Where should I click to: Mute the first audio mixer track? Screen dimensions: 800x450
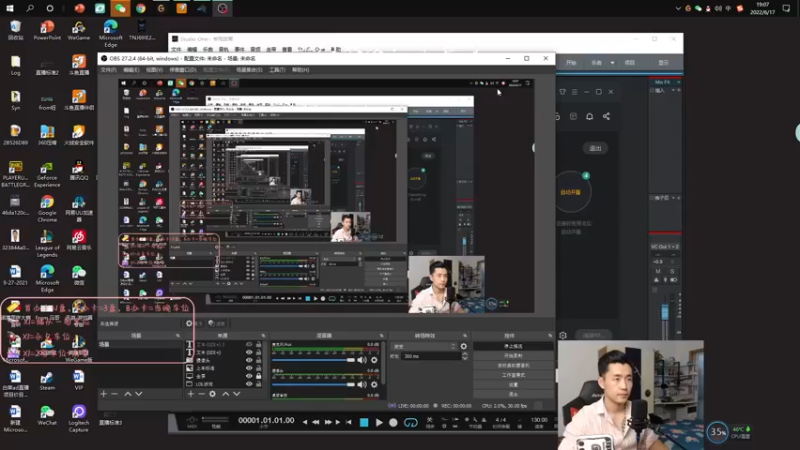click(362, 360)
